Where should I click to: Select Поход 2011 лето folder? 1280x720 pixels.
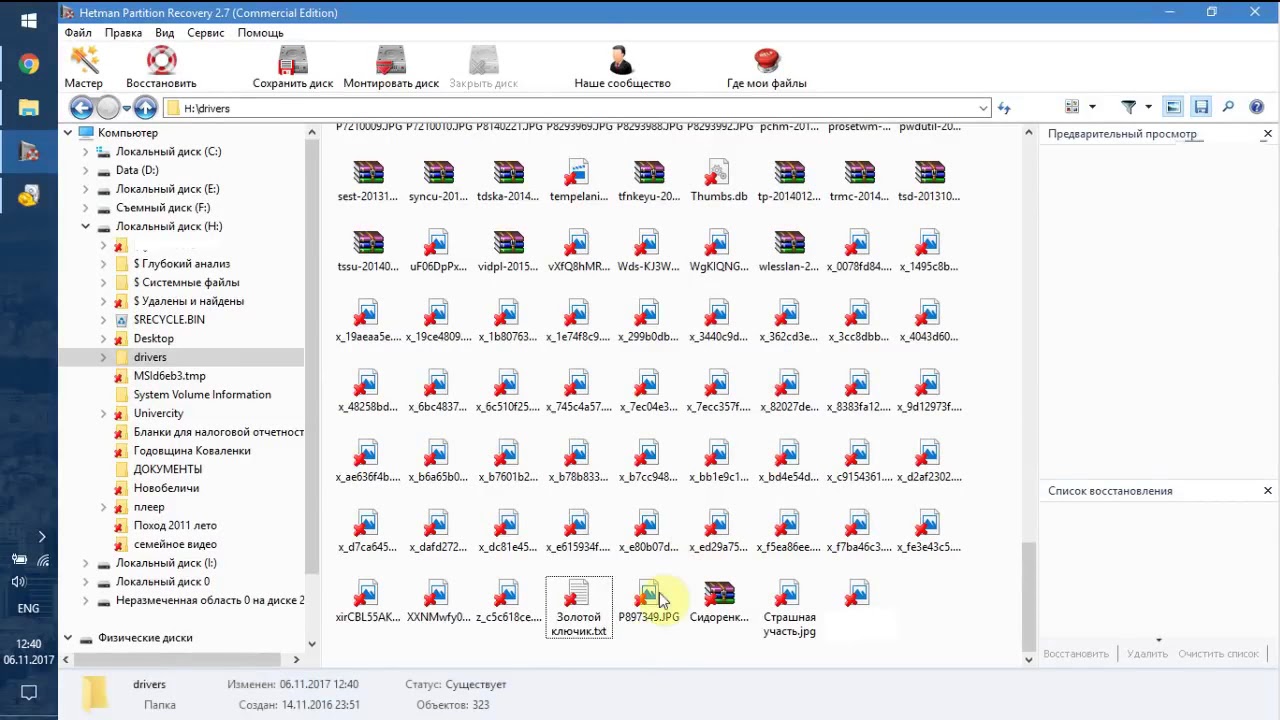click(175, 525)
